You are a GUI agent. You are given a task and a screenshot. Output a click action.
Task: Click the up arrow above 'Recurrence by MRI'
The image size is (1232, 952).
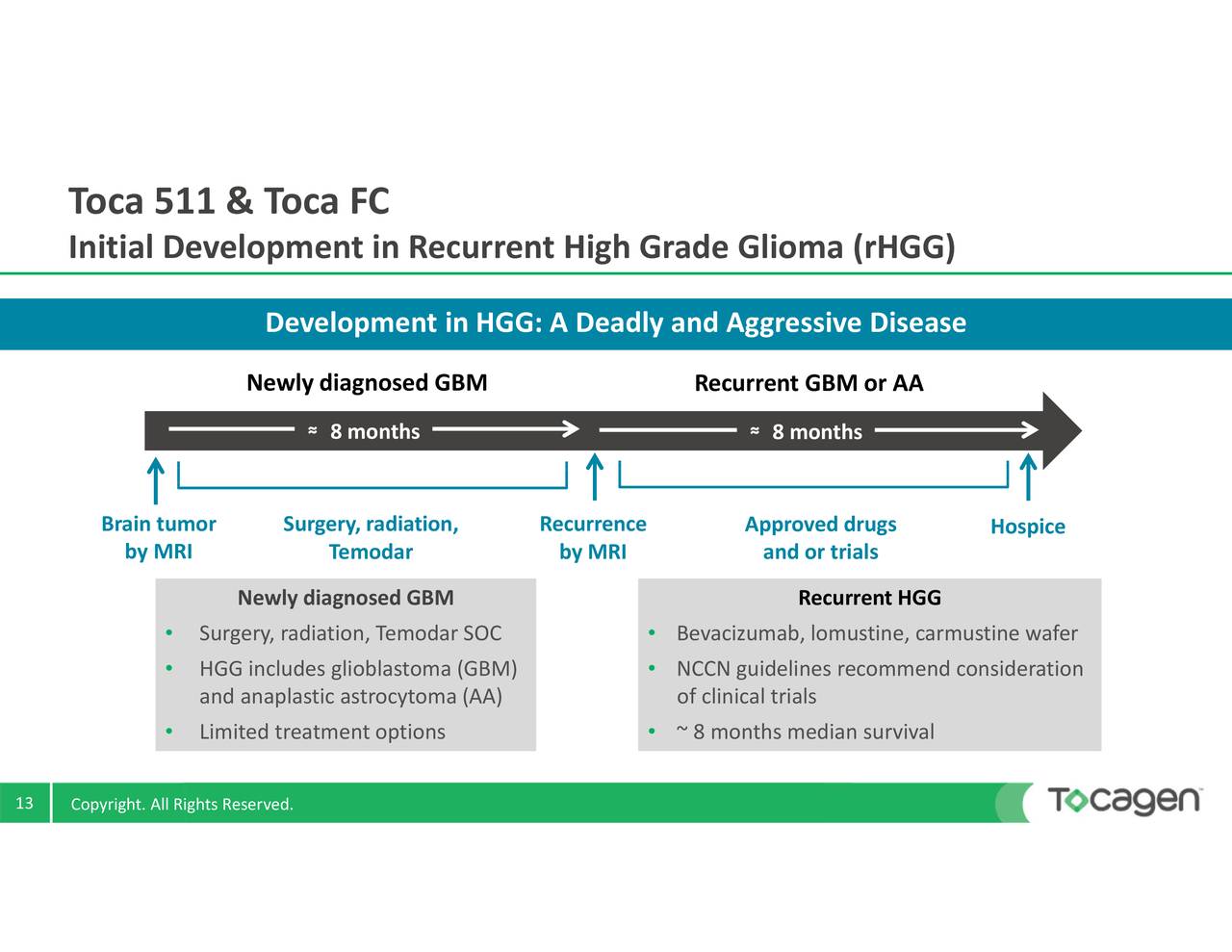pos(595,477)
